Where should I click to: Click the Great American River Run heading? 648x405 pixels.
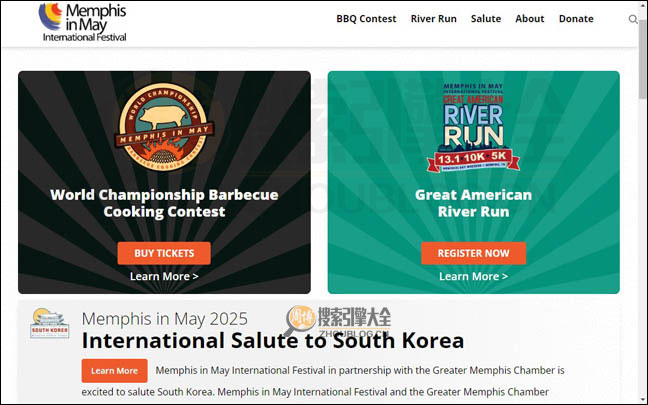pos(474,203)
